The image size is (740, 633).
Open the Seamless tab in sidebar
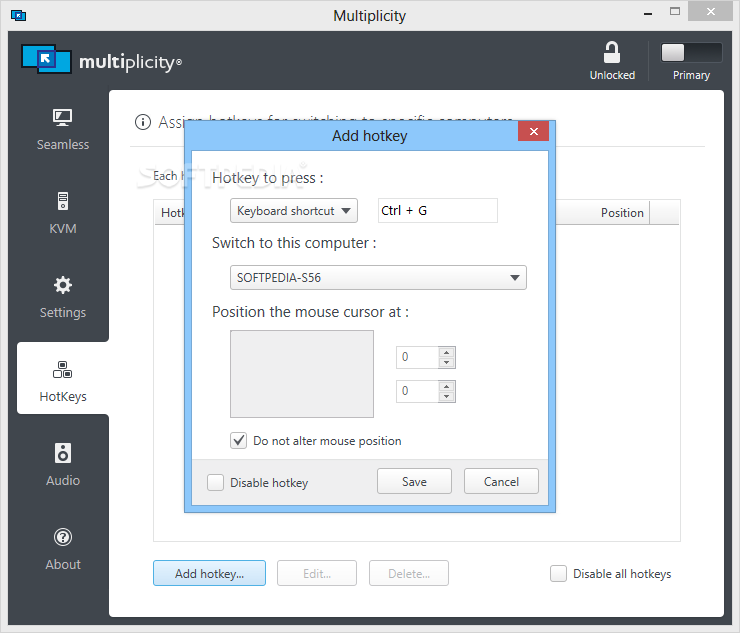tap(63, 129)
